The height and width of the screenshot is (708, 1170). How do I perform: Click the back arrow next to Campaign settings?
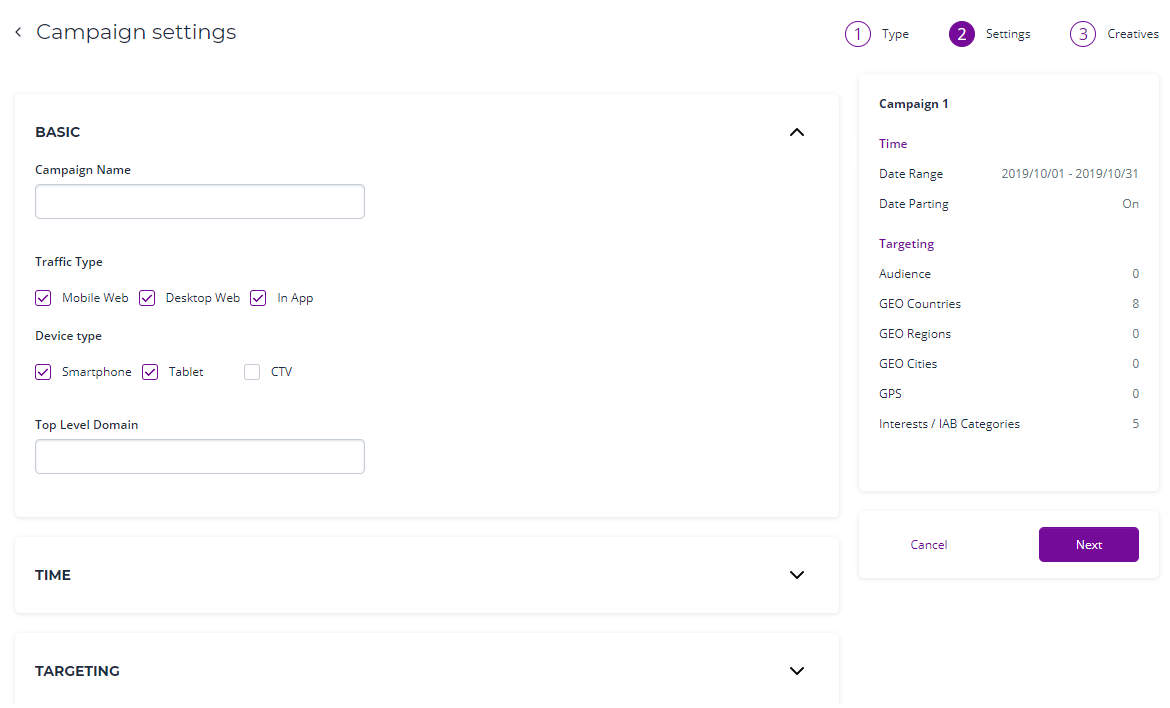pyautogui.click(x=17, y=31)
